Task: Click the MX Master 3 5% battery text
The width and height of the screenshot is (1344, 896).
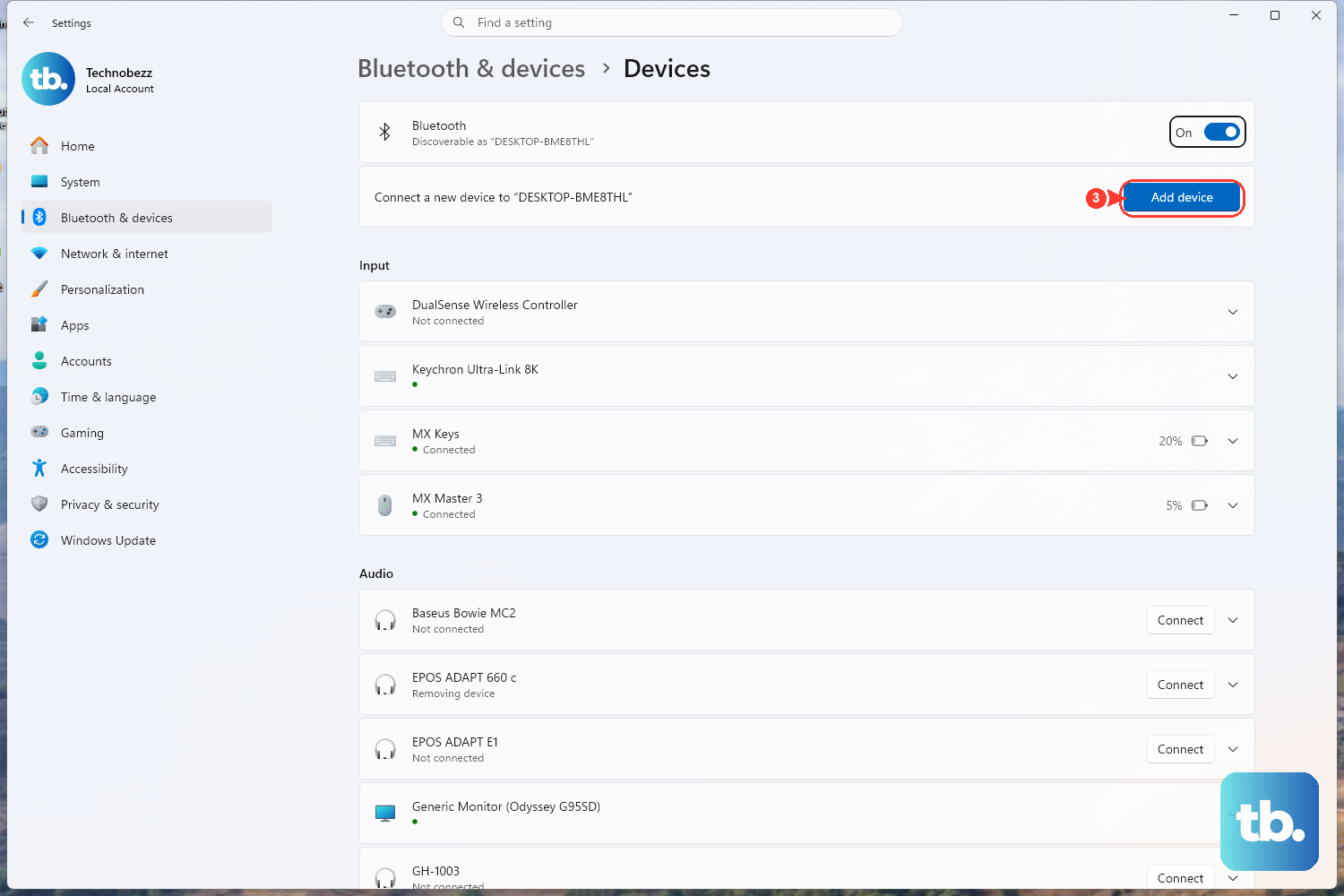Action: click(1174, 505)
